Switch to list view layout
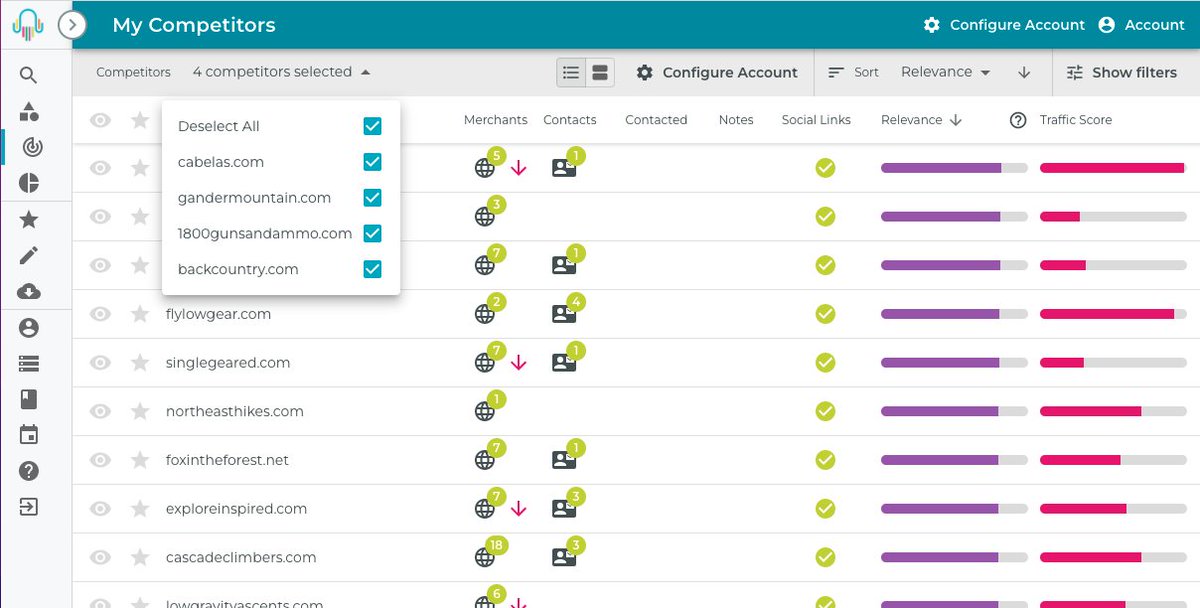This screenshot has height=608, width=1200. pyautogui.click(x=571, y=72)
